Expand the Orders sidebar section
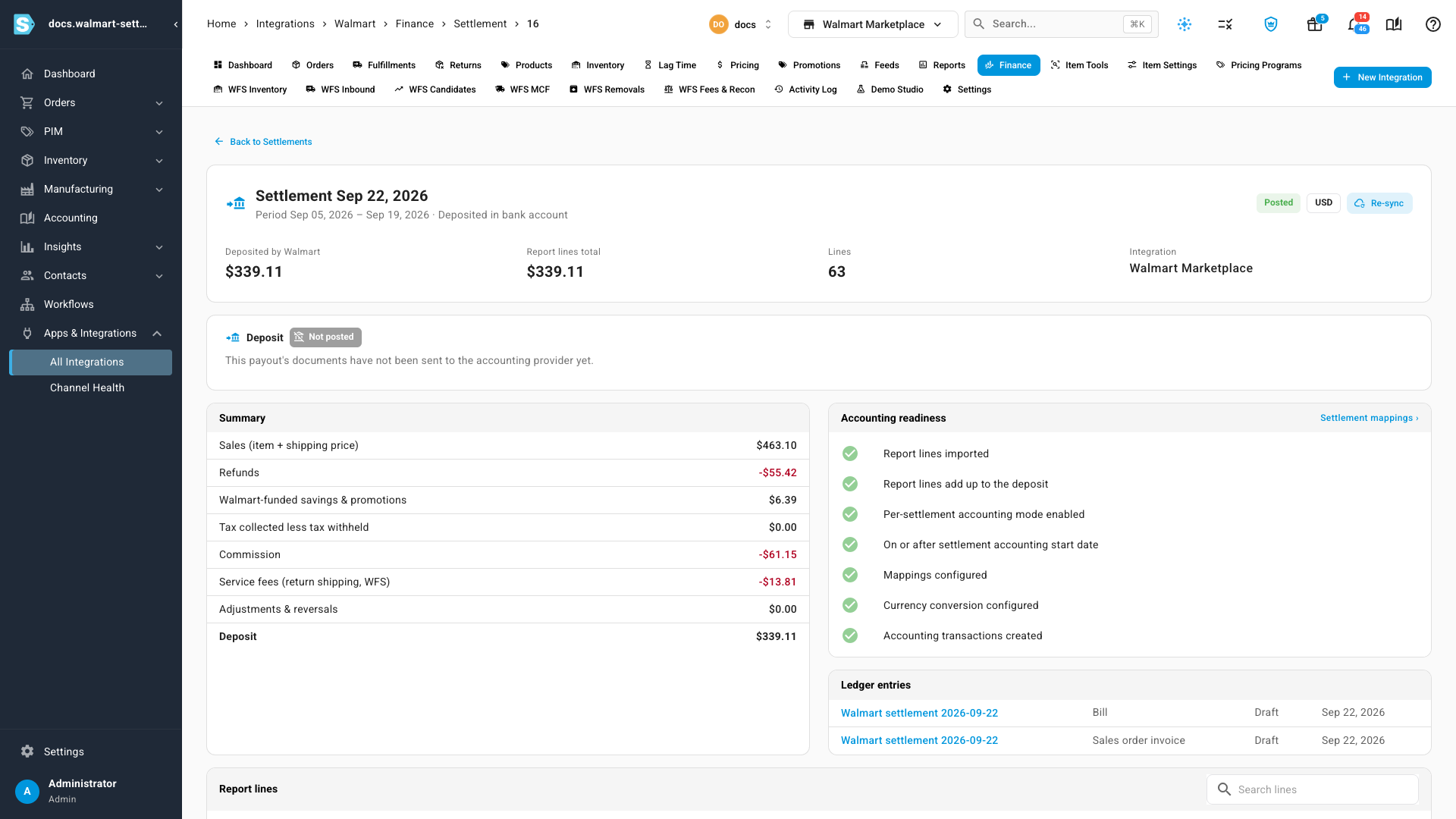The height and width of the screenshot is (819, 1456). pos(91,102)
